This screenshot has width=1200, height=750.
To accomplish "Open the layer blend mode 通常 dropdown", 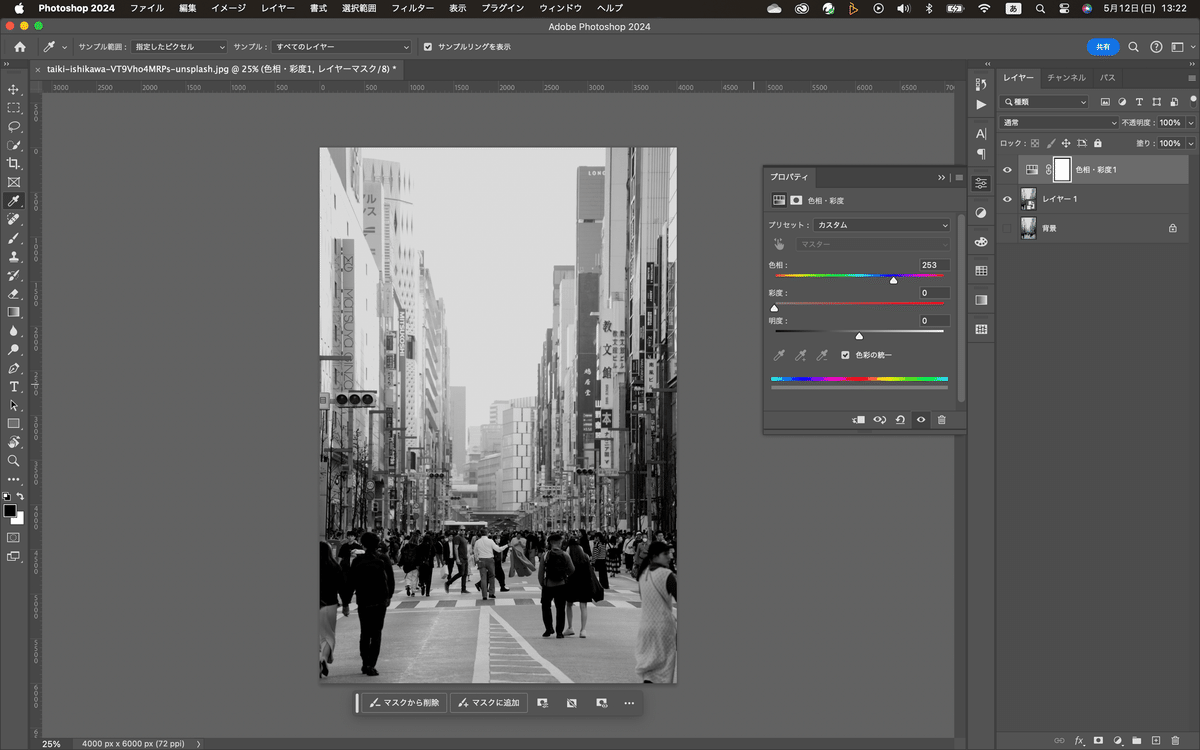I will [x=1058, y=123].
